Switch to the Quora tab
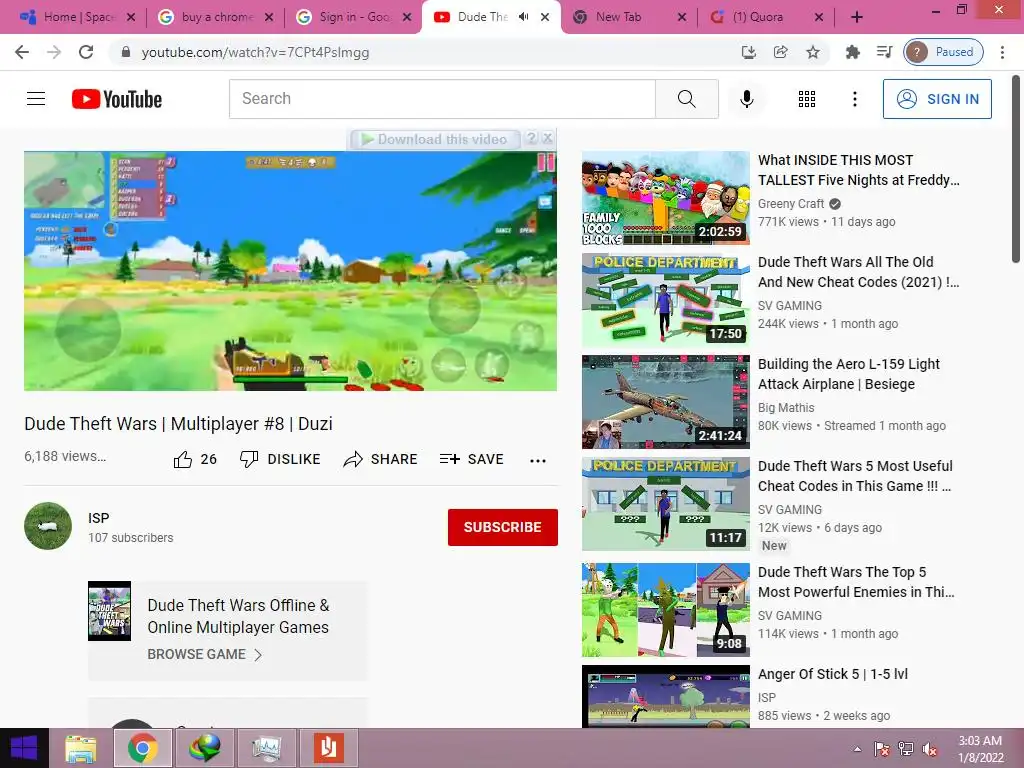Screen dimensions: 1024x768 click(x=766, y=17)
